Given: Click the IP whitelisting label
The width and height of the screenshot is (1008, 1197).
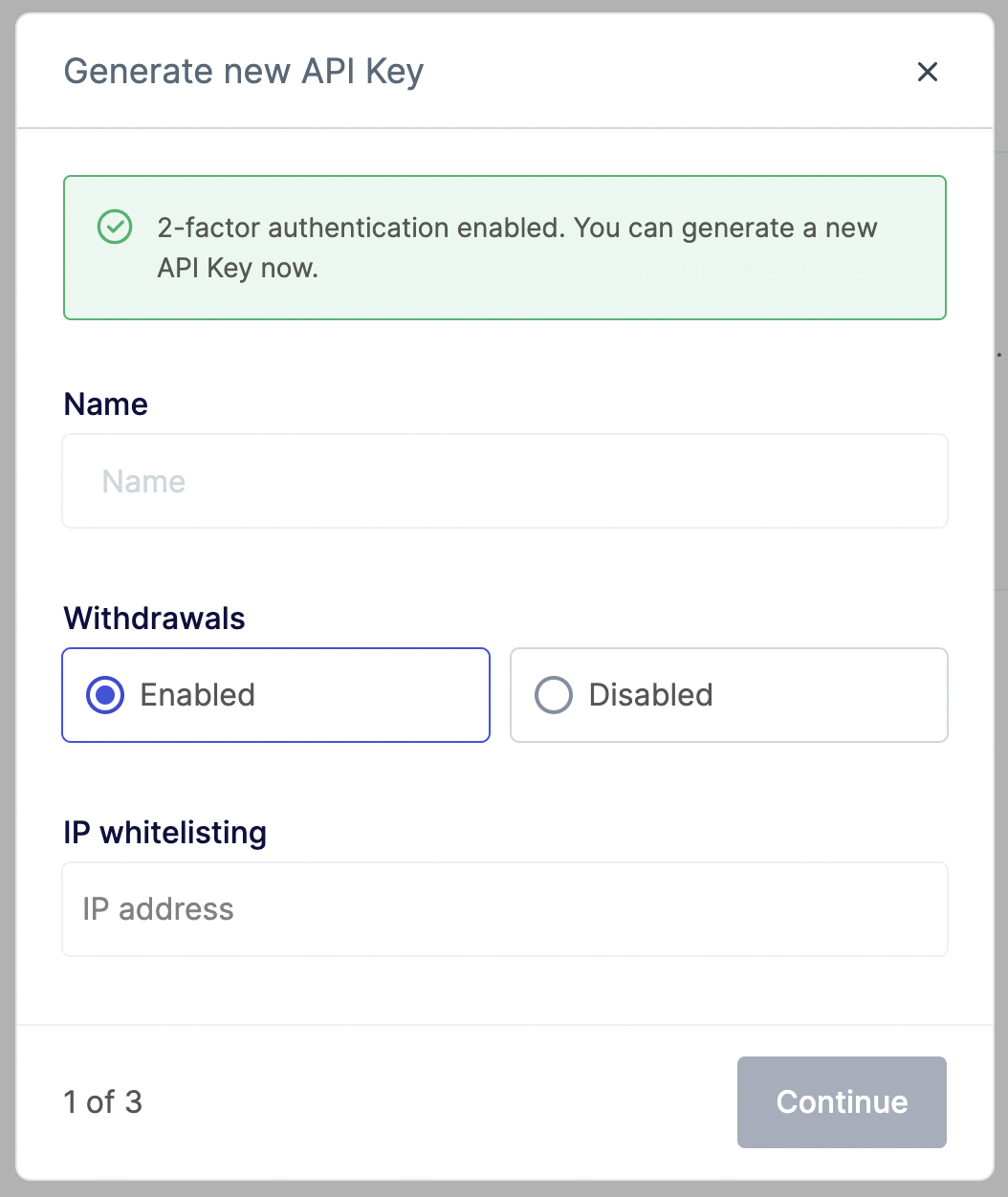Looking at the screenshot, I should point(164,833).
